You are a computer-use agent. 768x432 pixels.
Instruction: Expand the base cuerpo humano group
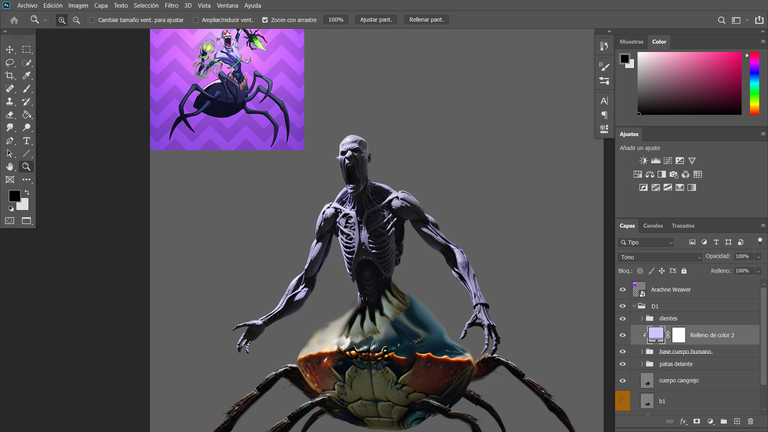click(642, 351)
